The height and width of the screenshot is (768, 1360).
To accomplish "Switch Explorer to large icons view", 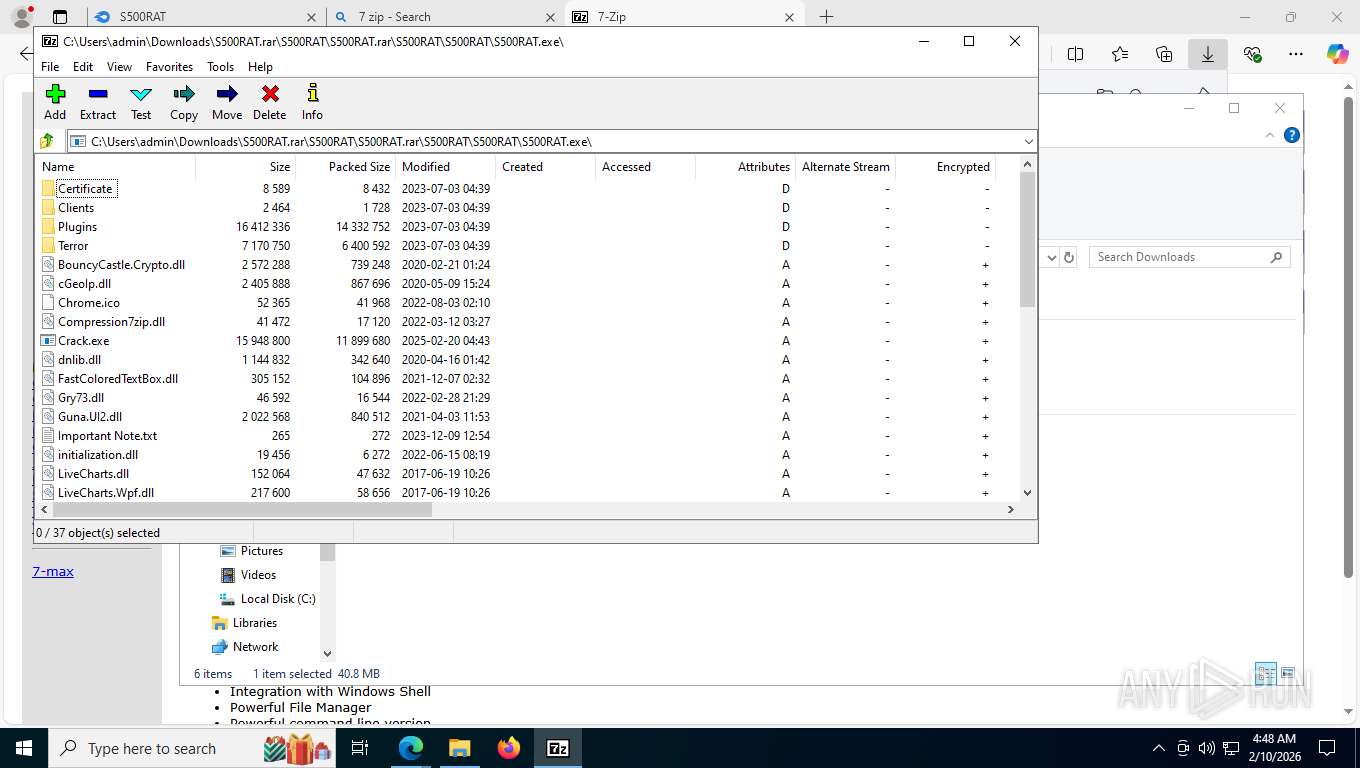I will (x=1288, y=673).
